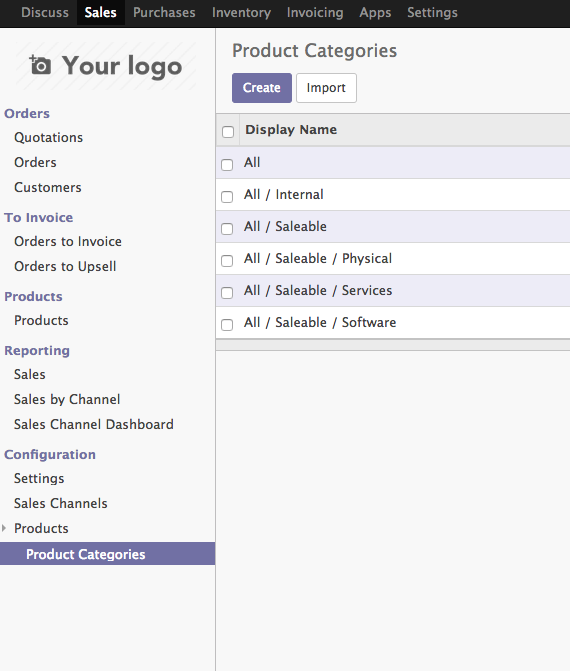Open Customers under Orders
Screen dimensions: 570x671
(48, 187)
